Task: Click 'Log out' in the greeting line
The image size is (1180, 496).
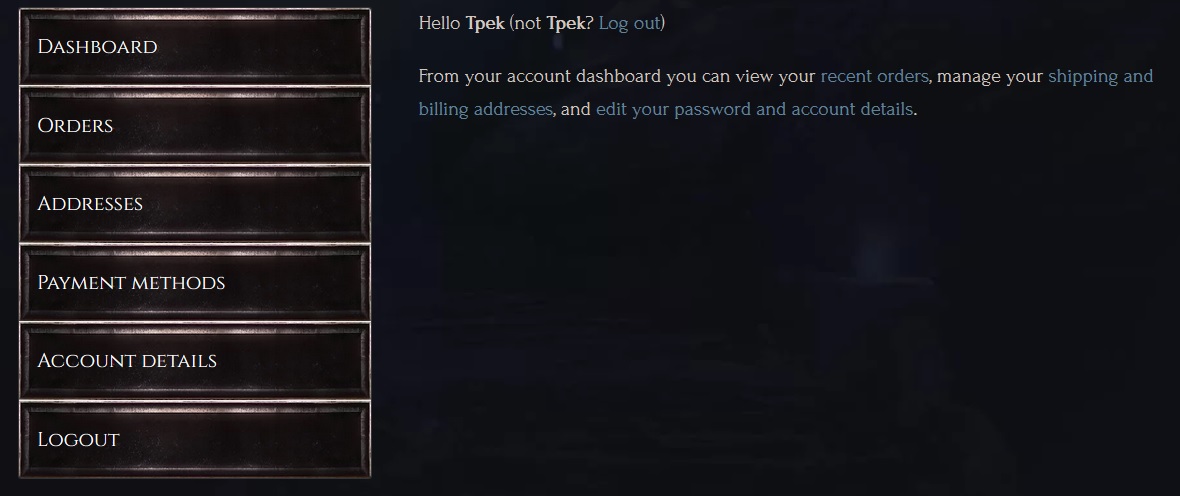Action: tap(629, 23)
